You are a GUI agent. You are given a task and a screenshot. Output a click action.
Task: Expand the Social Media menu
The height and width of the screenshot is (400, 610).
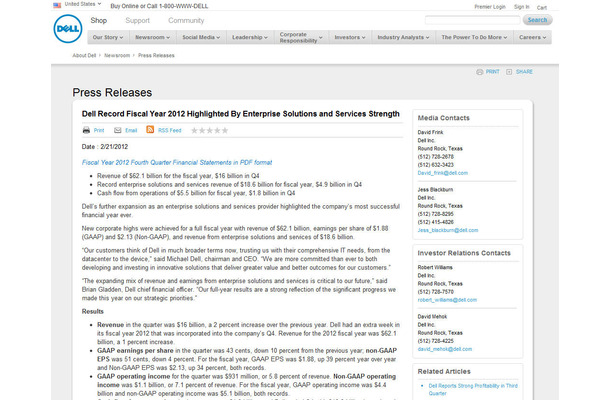(201, 37)
